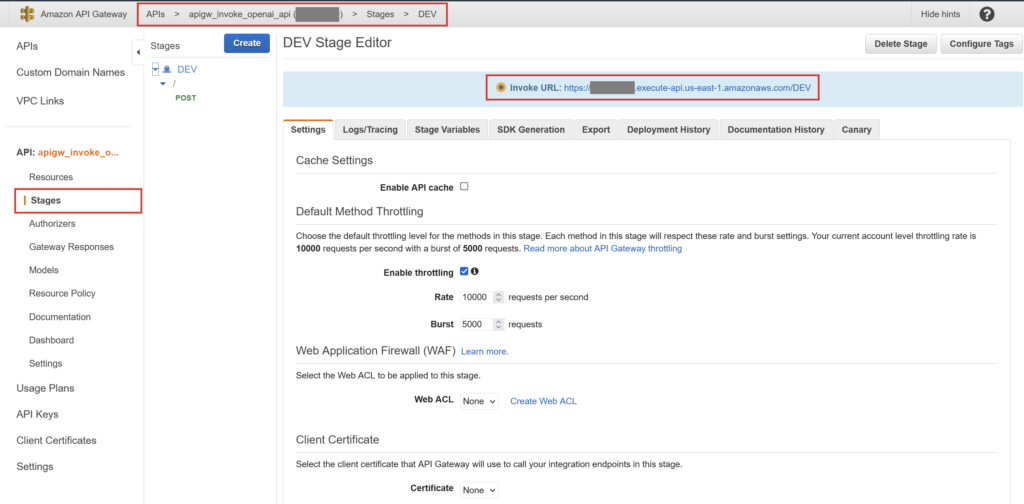Open the SDK Generation tab
The width and height of the screenshot is (1024, 504).
pyautogui.click(x=531, y=129)
